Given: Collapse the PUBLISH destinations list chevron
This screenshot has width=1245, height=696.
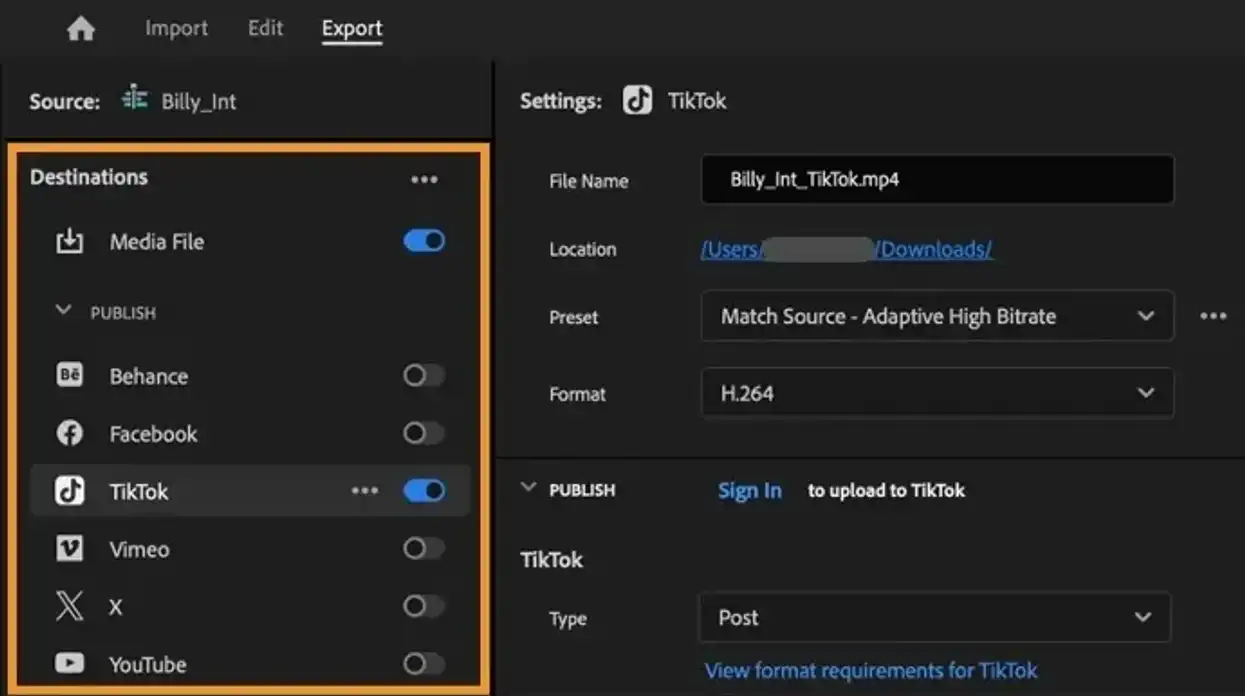Looking at the screenshot, I should coord(63,311).
